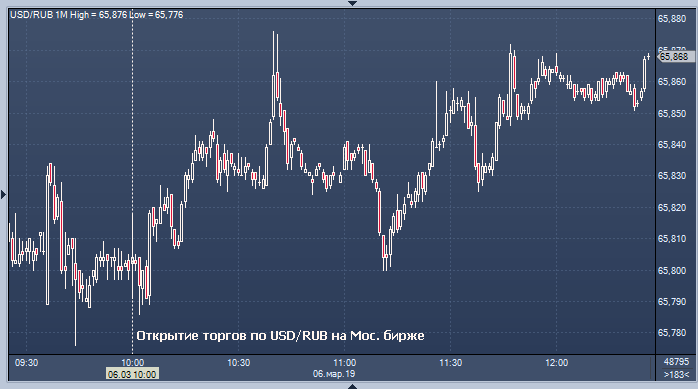
Task: Click the 65,880 price axis label
Action: pos(672,19)
